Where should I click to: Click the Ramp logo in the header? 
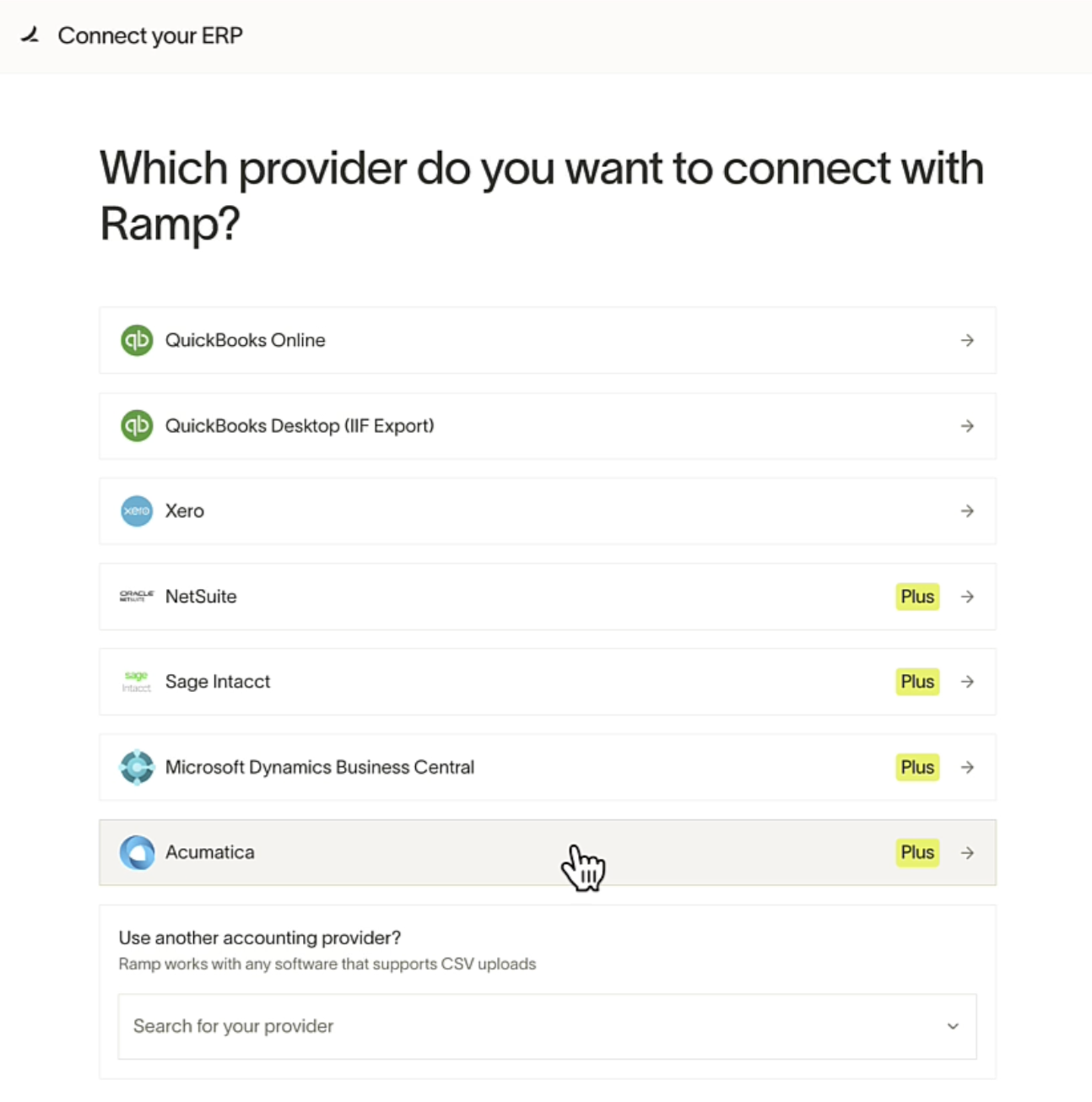30,35
